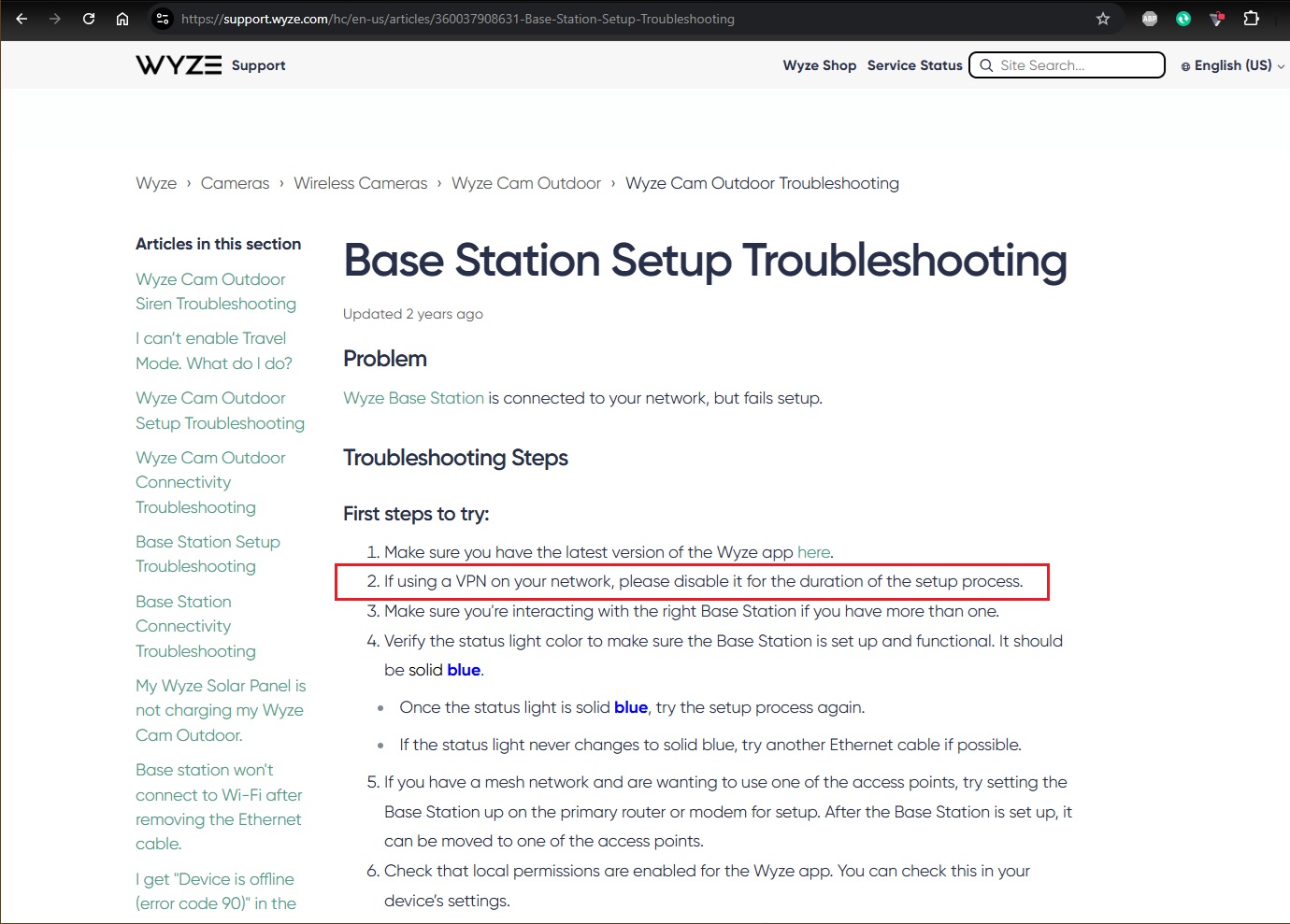The width and height of the screenshot is (1290, 924).
Task: Open Base Station Connectivity Troubleshooting sidebar link
Action: [195, 626]
